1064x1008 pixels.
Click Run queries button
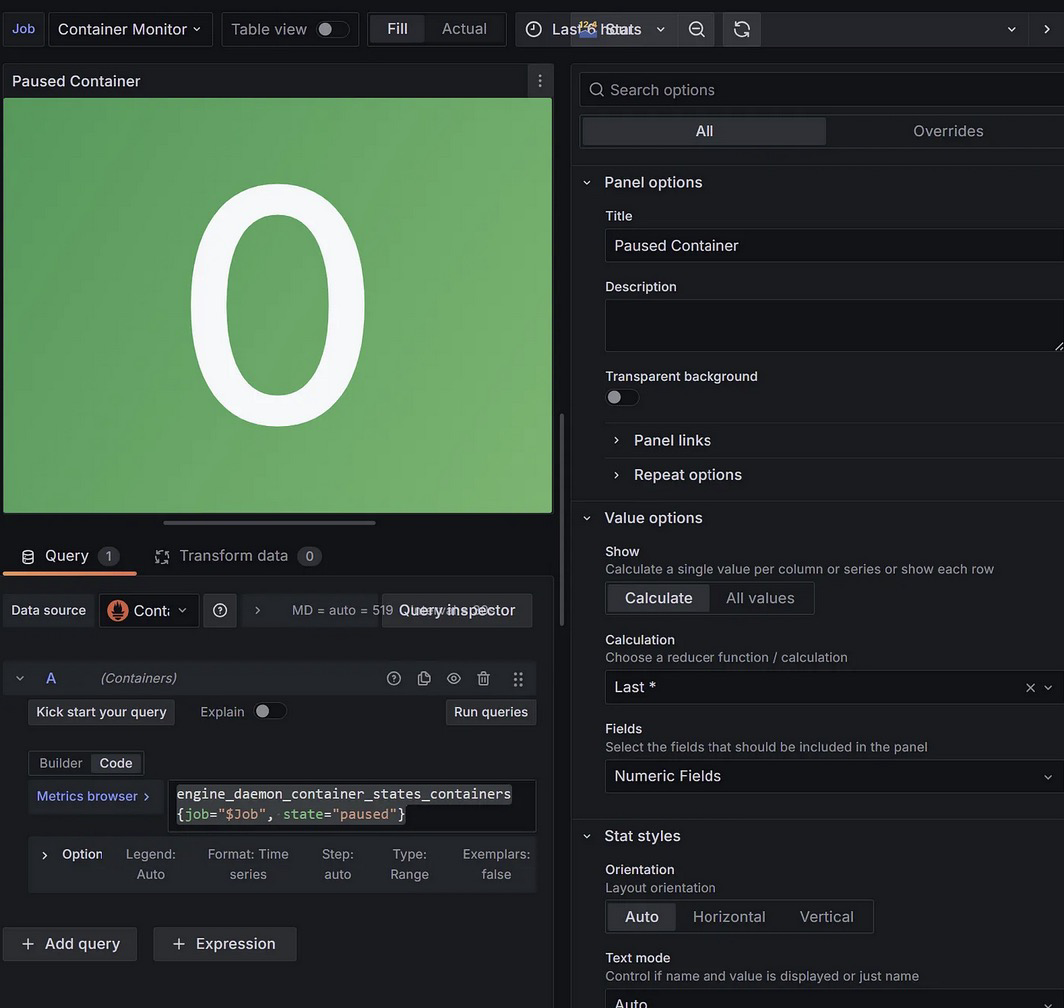click(x=491, y=712)
